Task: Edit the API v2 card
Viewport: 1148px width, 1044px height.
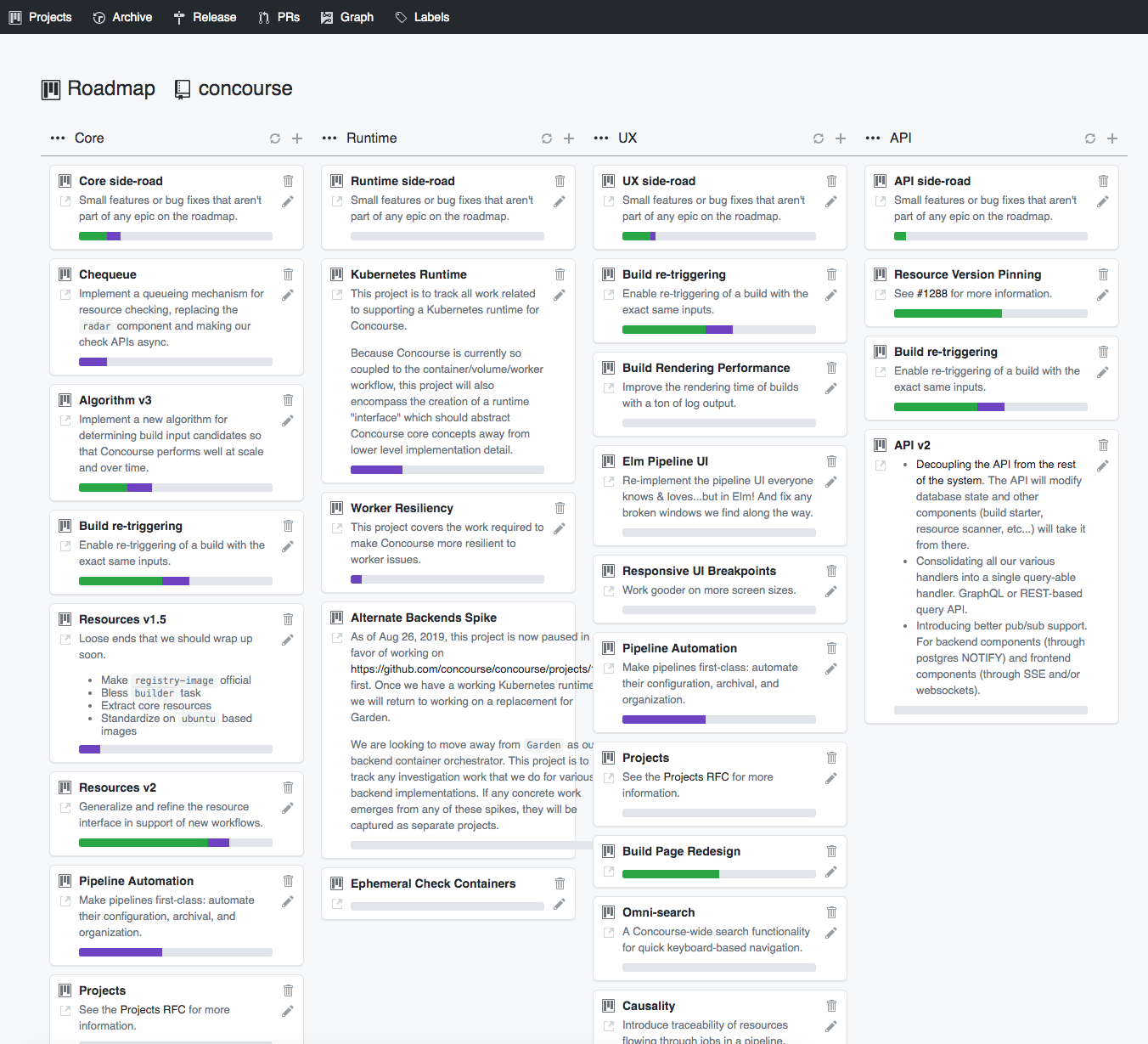Action: point(1102,466)
